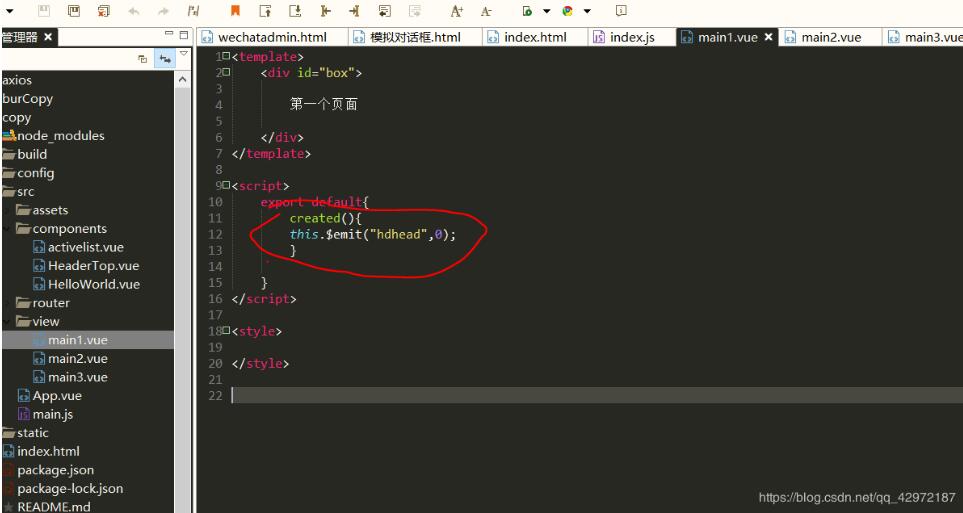Switch to 模拟对话框.html tab
963x513 pixels.
coord(415,37)
